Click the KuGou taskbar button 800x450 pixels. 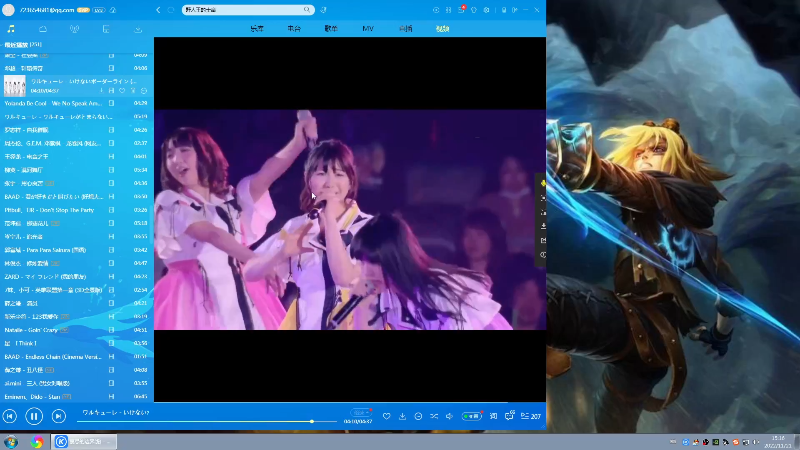[84, 442]
